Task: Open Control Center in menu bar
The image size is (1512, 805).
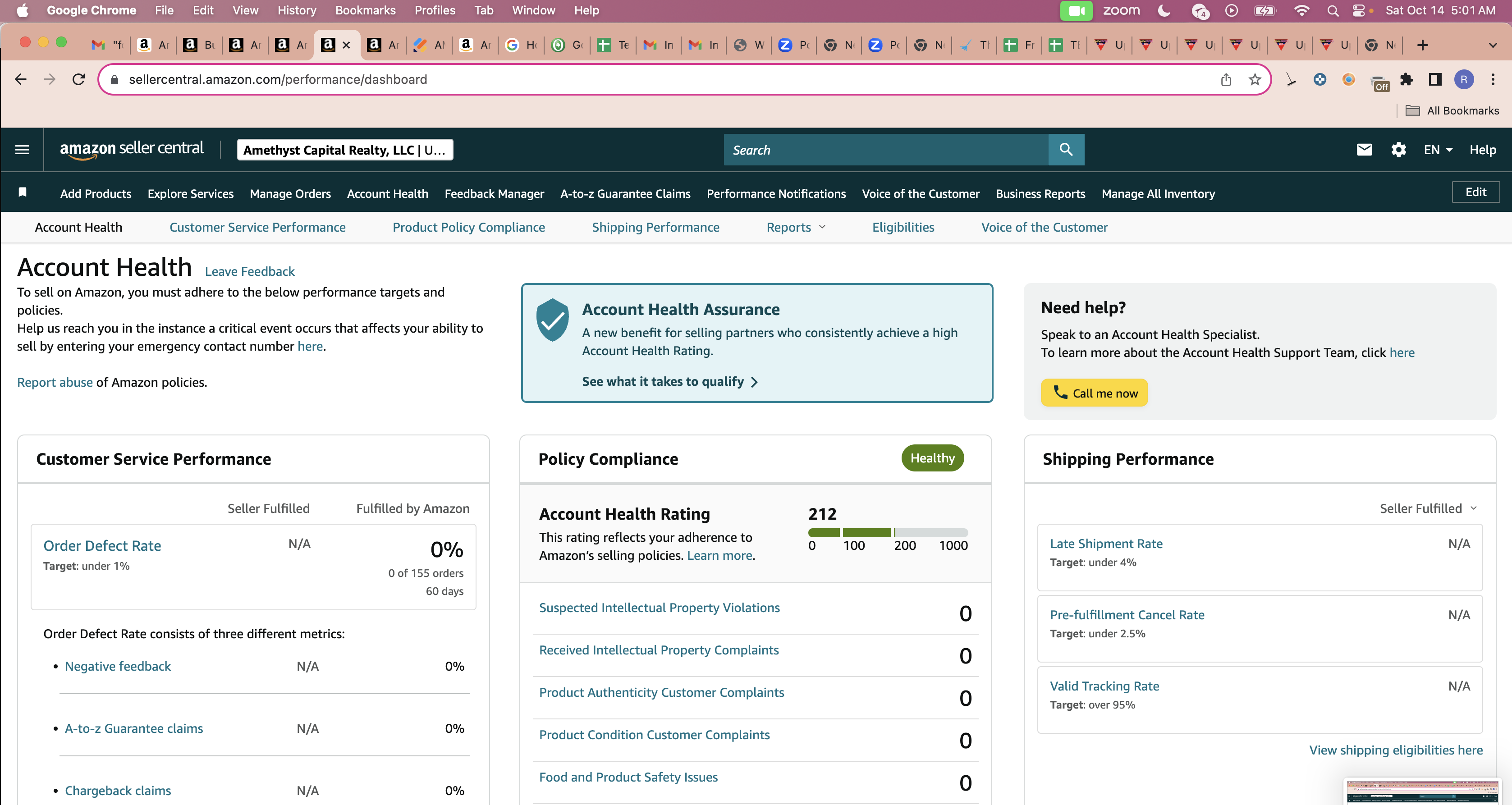Action: [1359, 10]
